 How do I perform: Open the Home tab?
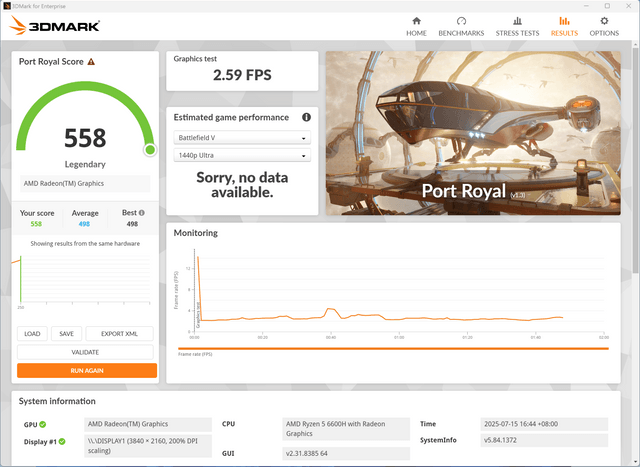[x=416, y=27]
